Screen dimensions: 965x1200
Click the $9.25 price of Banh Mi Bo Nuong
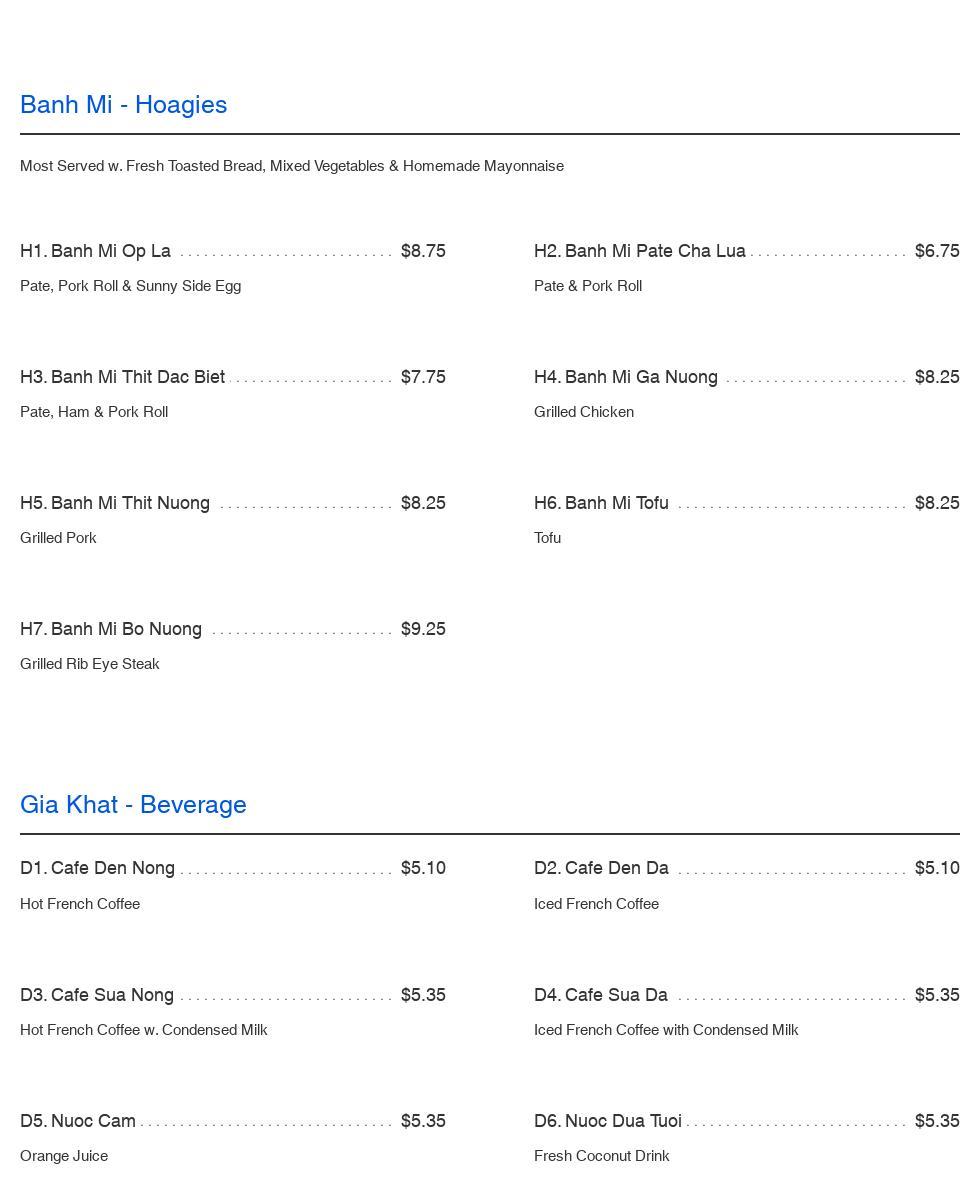pyautogui.click(x=423, y=629)
